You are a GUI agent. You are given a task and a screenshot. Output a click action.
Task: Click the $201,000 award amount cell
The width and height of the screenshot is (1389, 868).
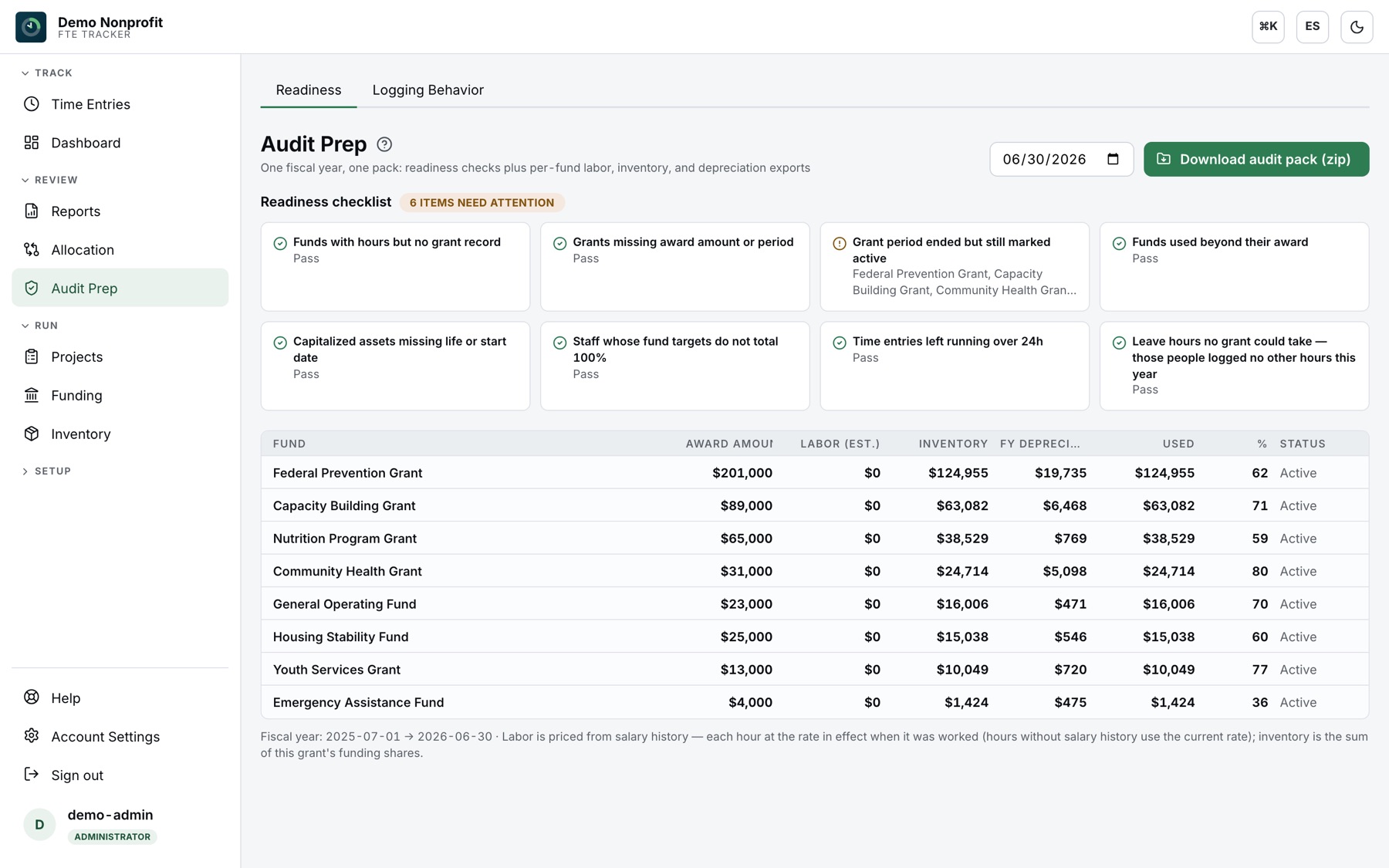pyautogui.click(x=742, y=473)
